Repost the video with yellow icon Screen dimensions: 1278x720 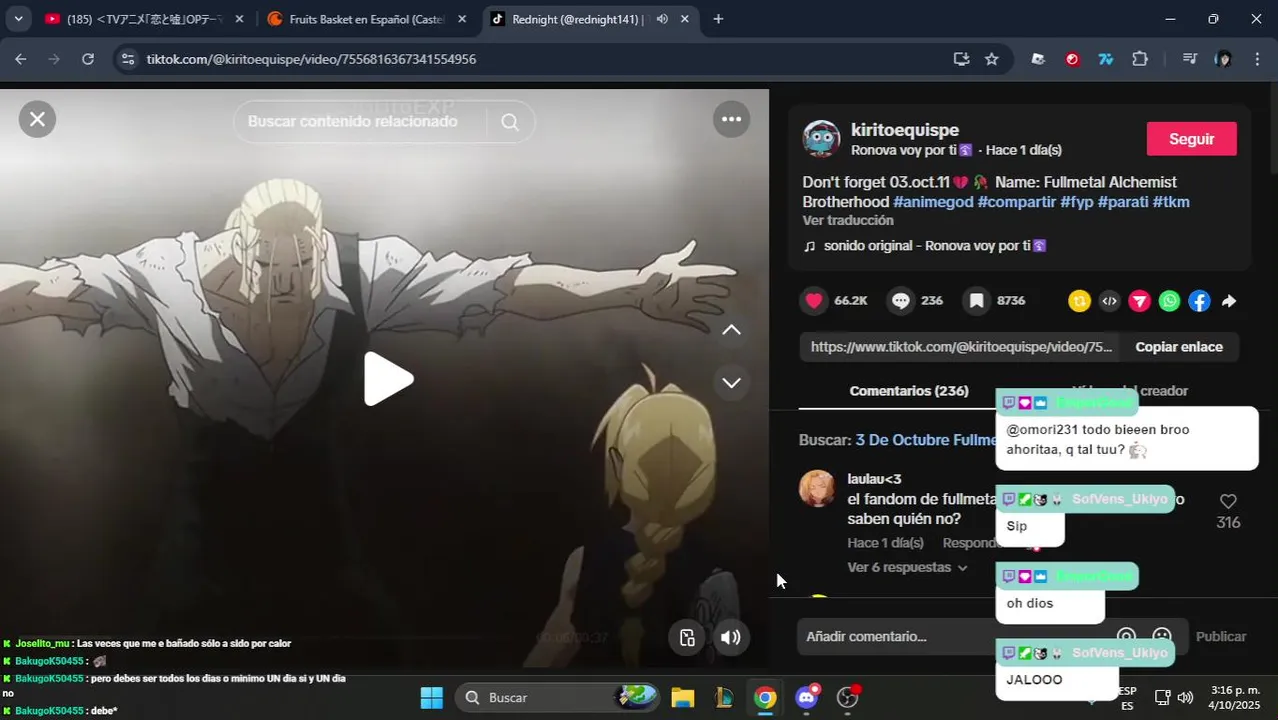tap(1079, 300)
